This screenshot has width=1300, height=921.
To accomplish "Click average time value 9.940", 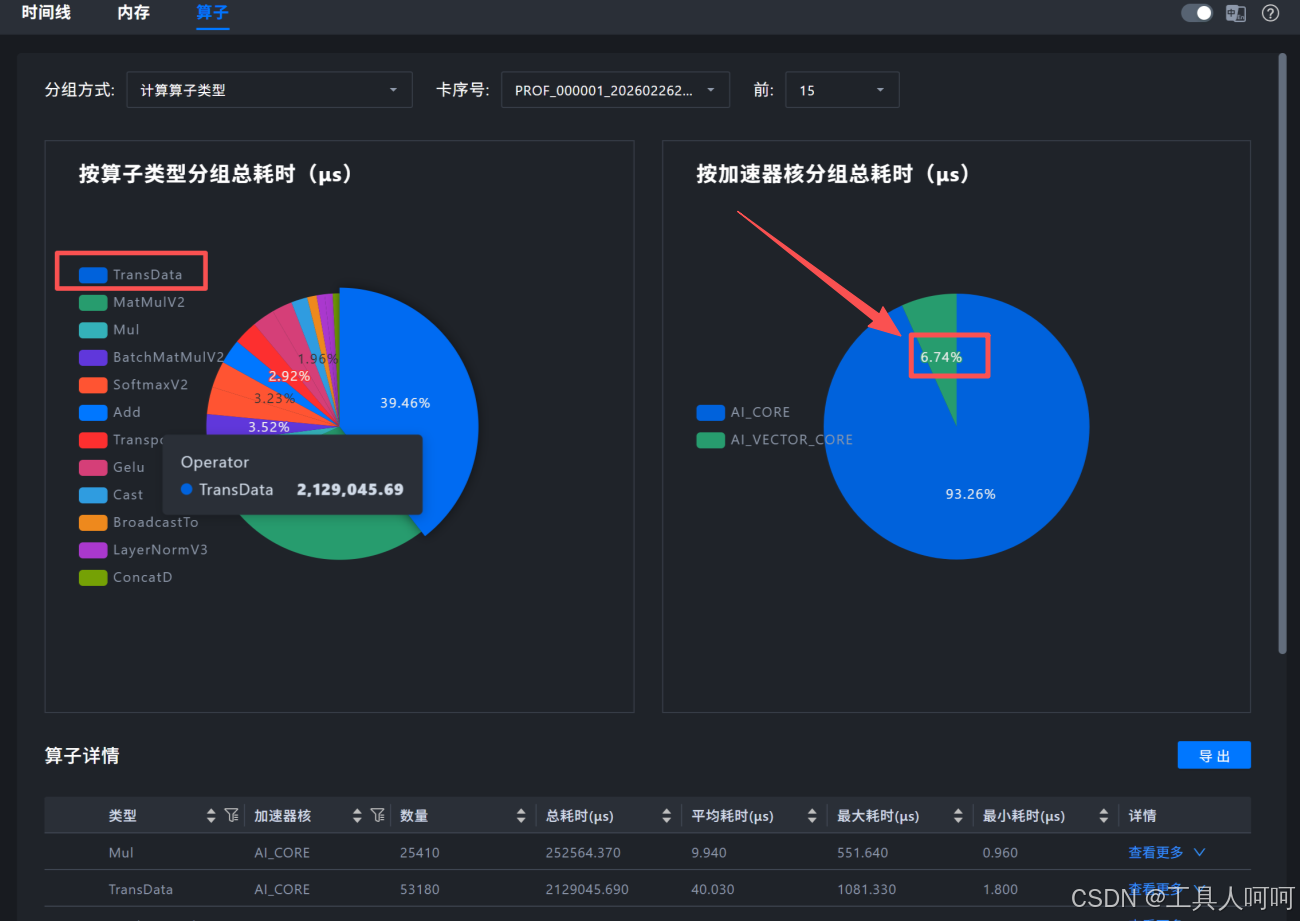I will coord(709,853).
